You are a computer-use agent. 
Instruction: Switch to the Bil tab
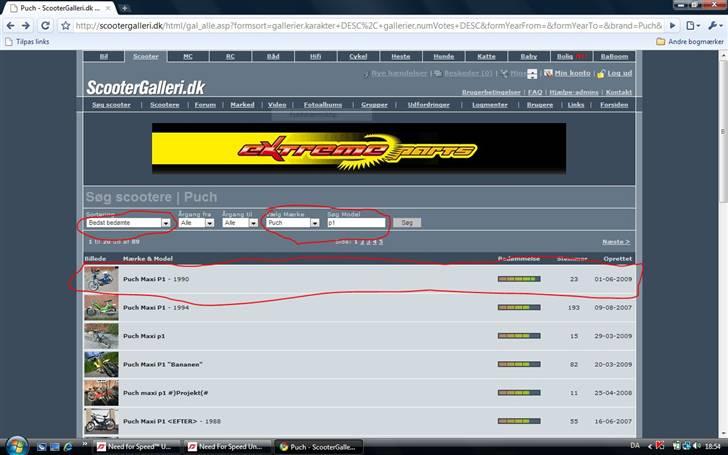coord(104,57)
